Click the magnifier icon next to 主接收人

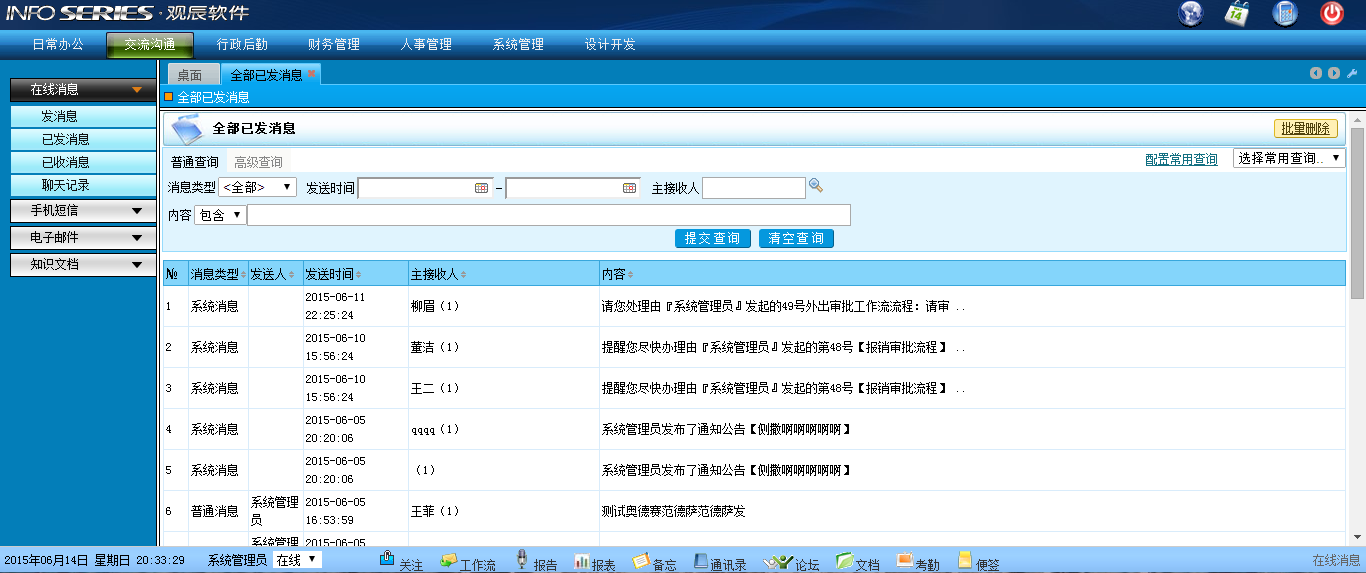pyautogui.click(x=816, y=185)
